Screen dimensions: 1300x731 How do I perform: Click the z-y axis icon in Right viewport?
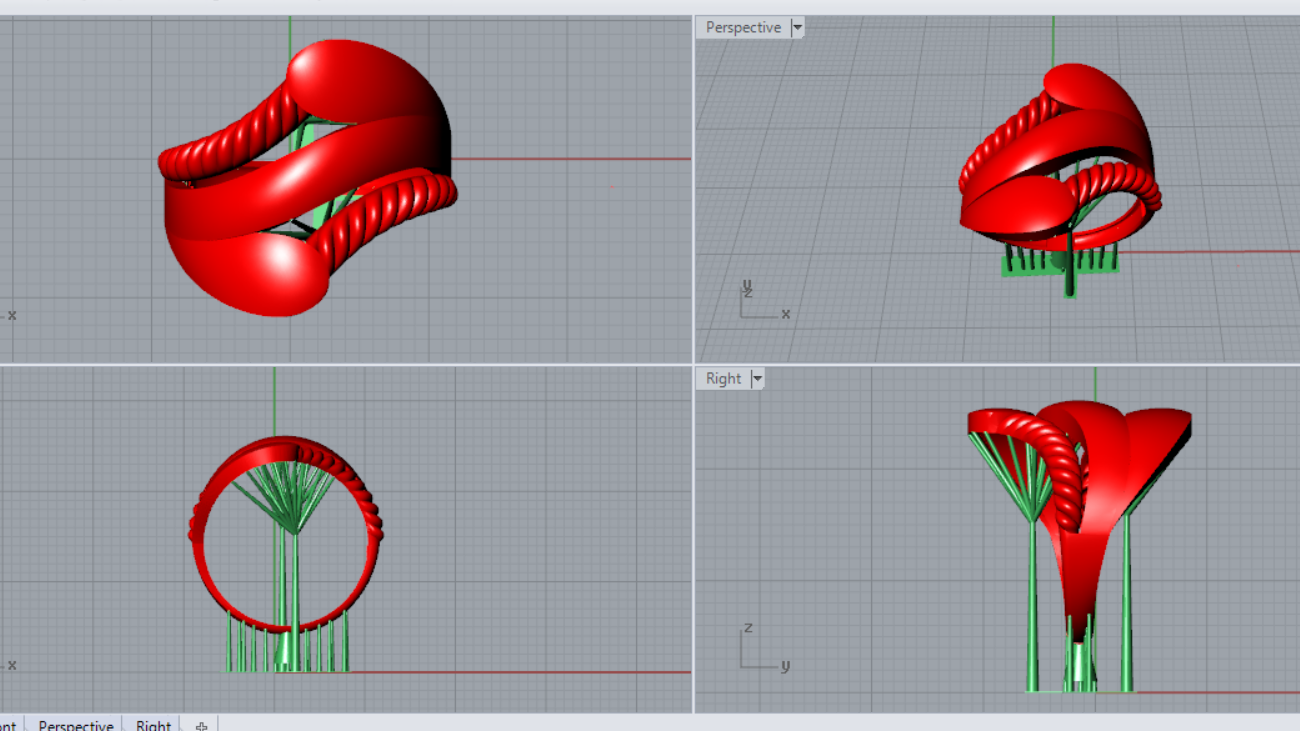[762, 651]
